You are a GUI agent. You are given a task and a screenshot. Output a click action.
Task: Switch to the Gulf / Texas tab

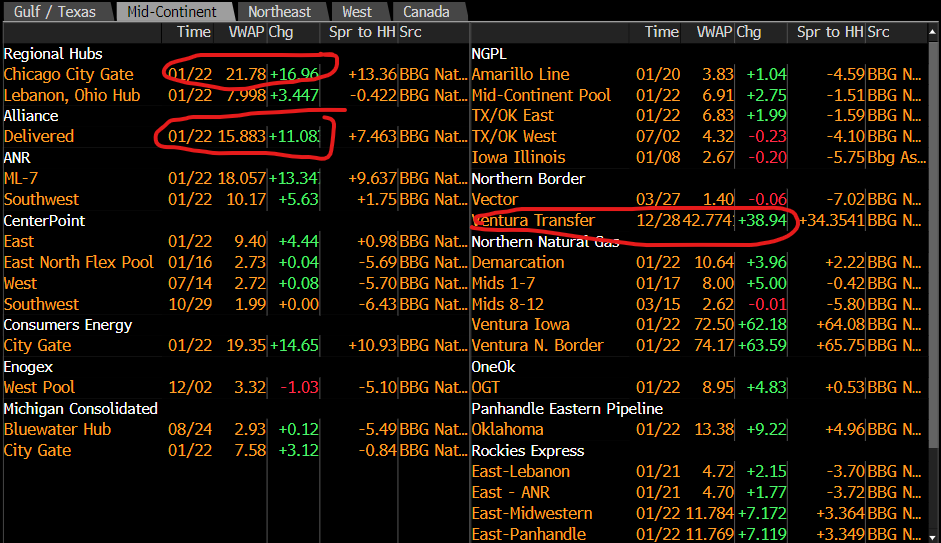[55, 11]
